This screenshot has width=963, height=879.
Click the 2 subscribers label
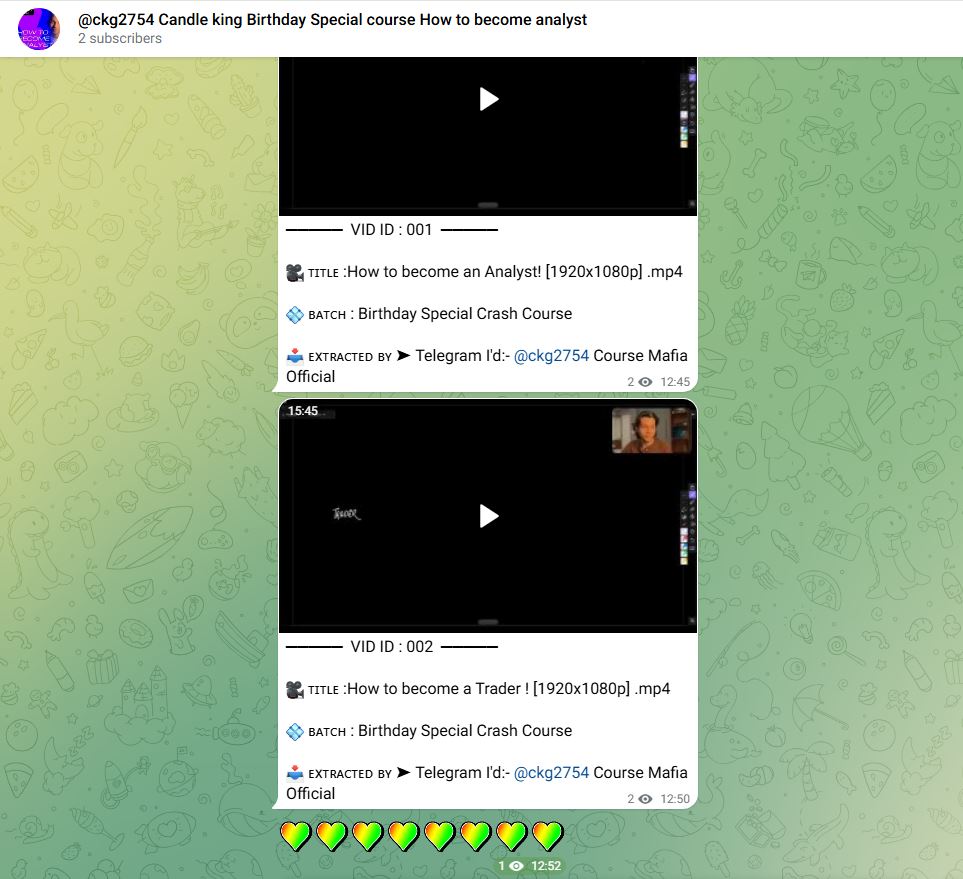tap(119, 38)
